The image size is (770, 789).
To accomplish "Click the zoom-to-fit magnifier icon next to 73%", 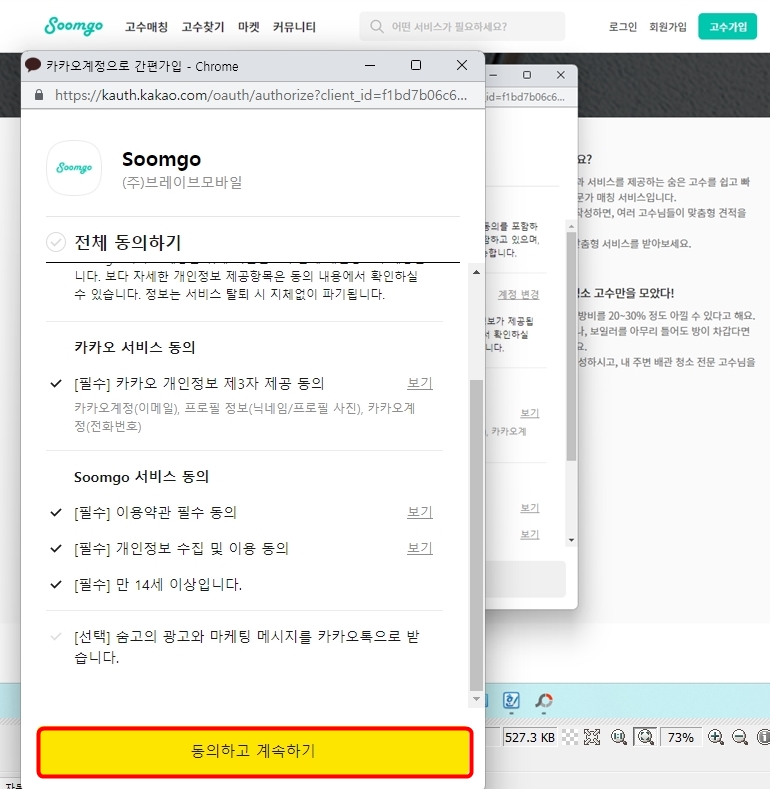I will point(645,737).
